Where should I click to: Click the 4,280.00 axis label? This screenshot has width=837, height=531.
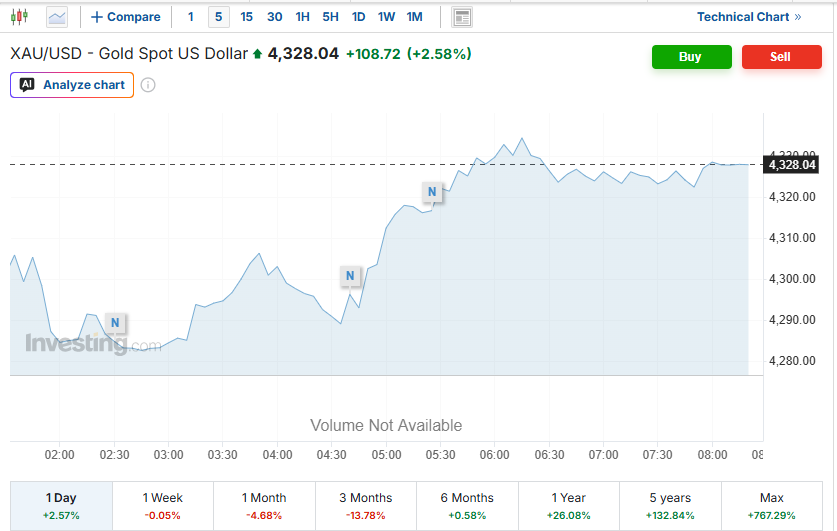tap(792, 361)
